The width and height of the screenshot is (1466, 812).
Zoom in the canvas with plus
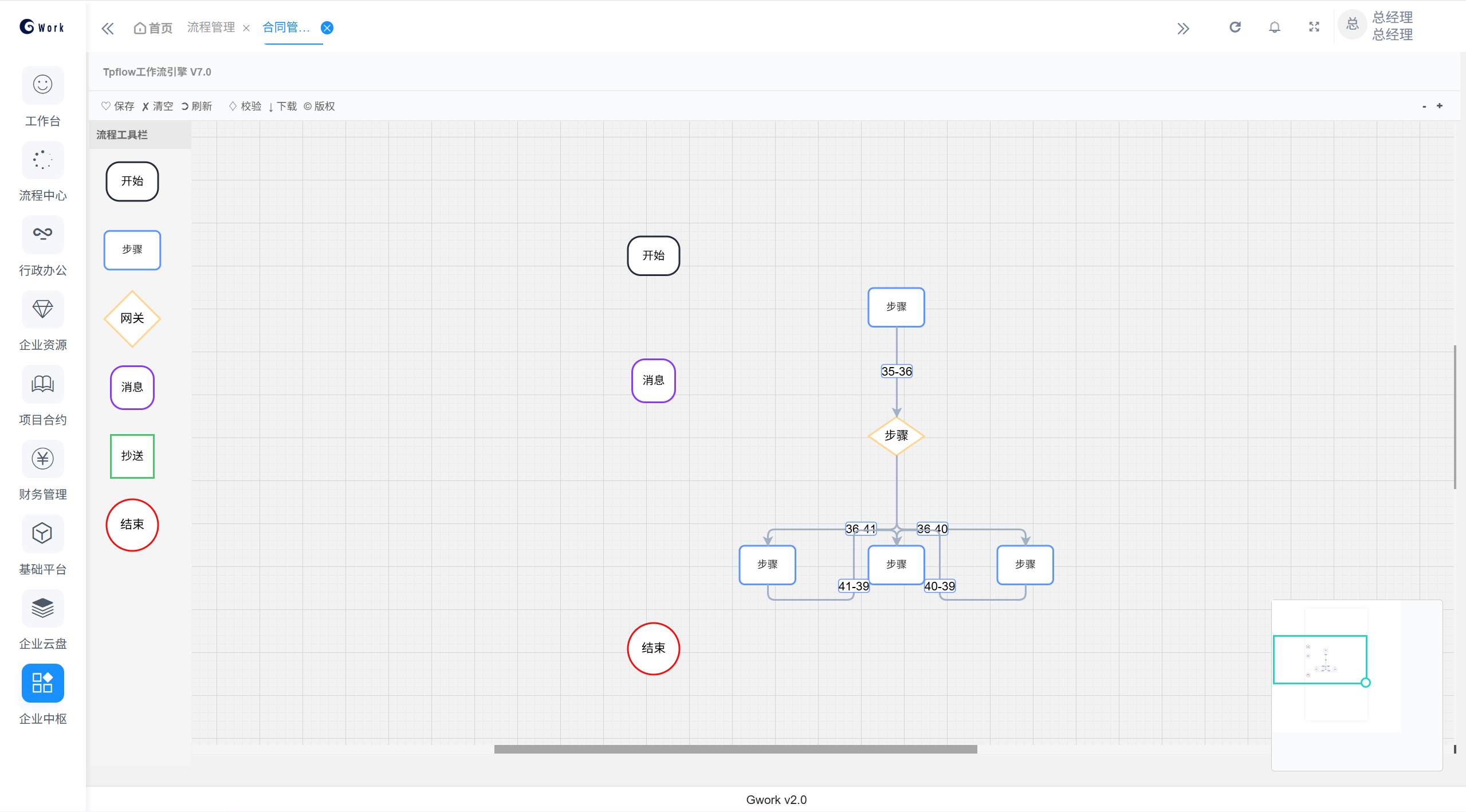pos(1439,106)
